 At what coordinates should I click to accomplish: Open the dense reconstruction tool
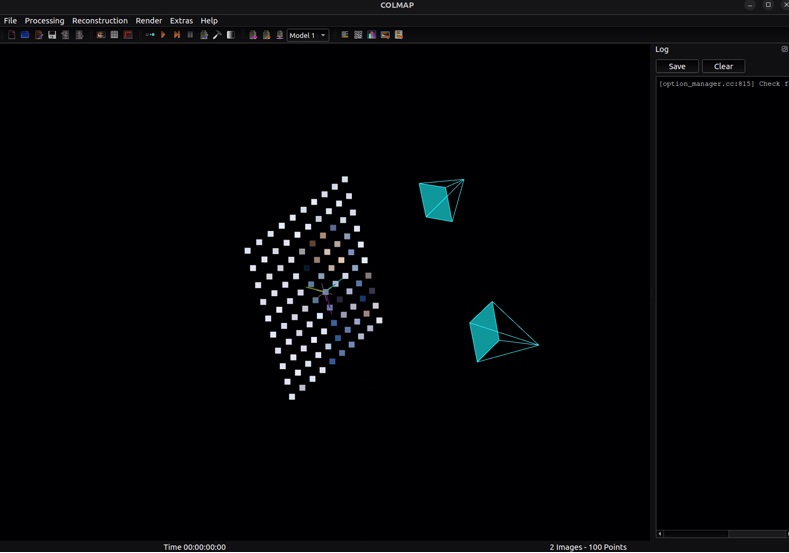[230, 35]
